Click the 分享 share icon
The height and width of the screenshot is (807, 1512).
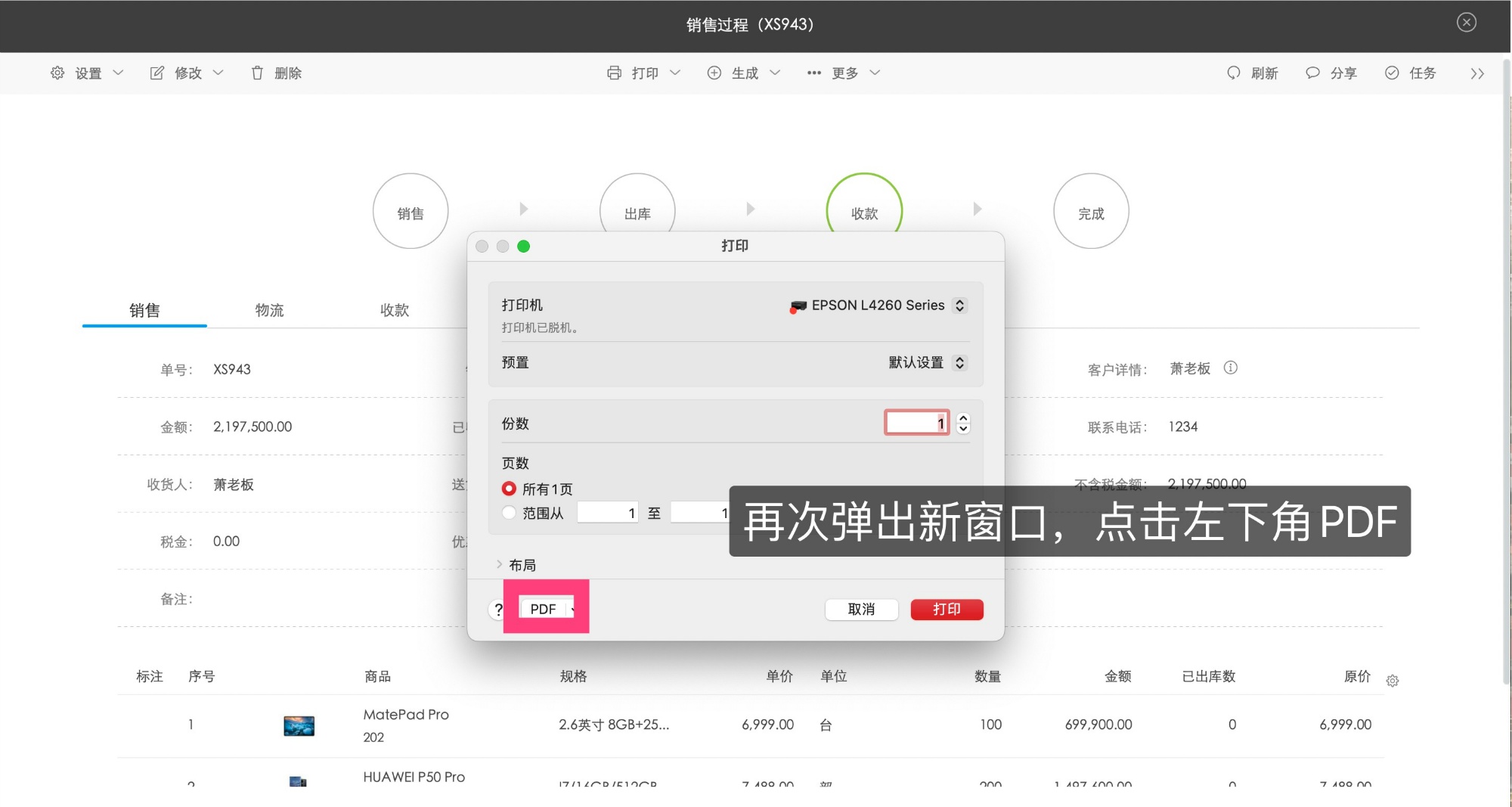point(1312,73)
